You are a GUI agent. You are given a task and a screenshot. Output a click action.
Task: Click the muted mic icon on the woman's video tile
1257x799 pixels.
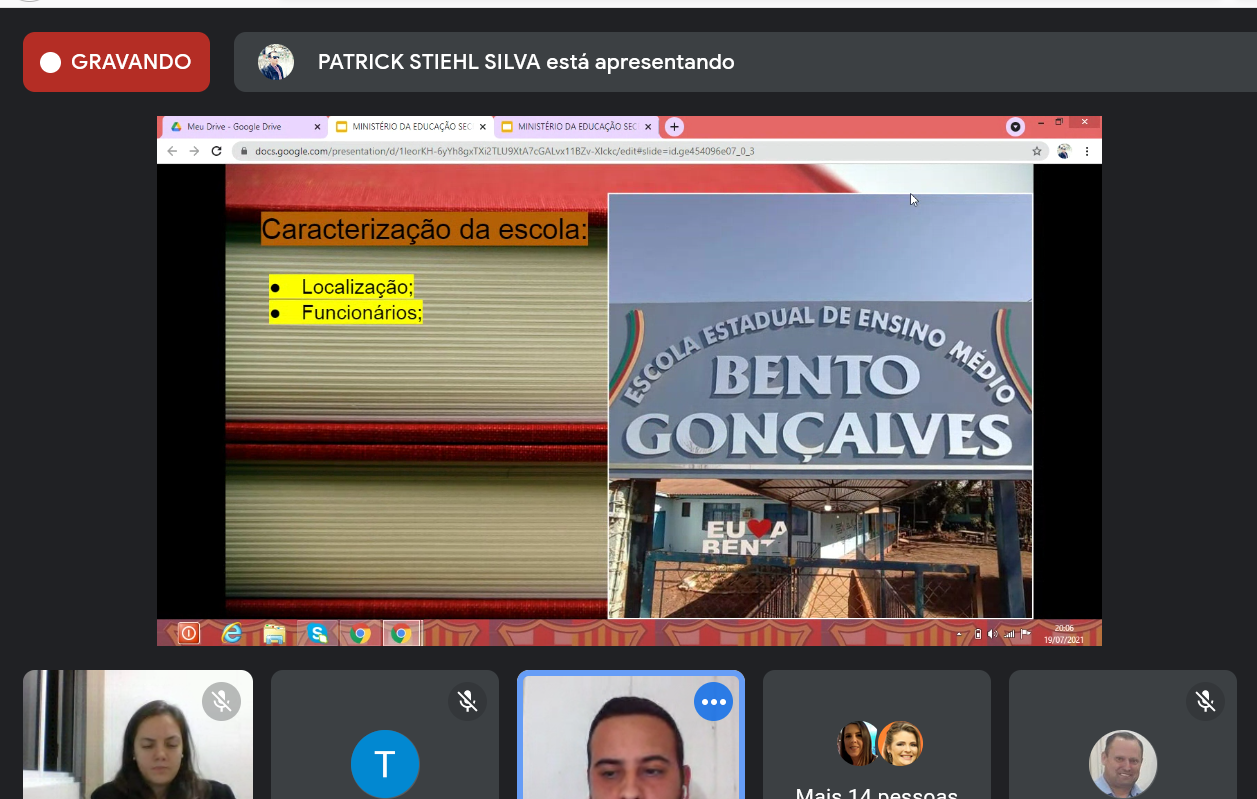coord(221,702)
